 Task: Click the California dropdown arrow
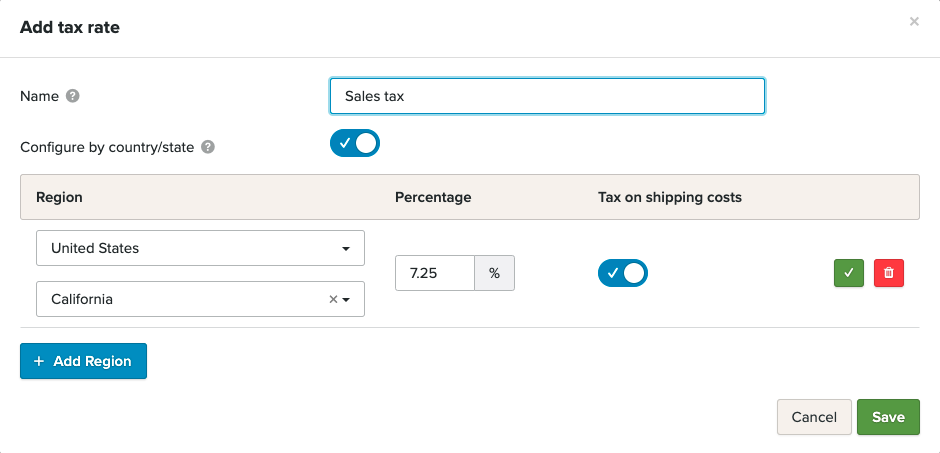click(347, 299)
